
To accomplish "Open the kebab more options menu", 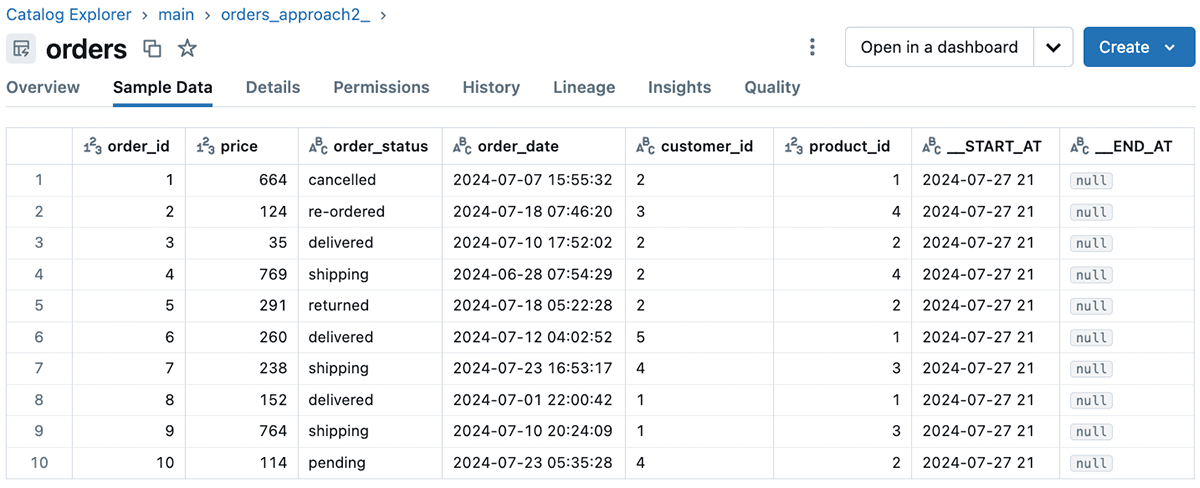I will tap(812, 47).
